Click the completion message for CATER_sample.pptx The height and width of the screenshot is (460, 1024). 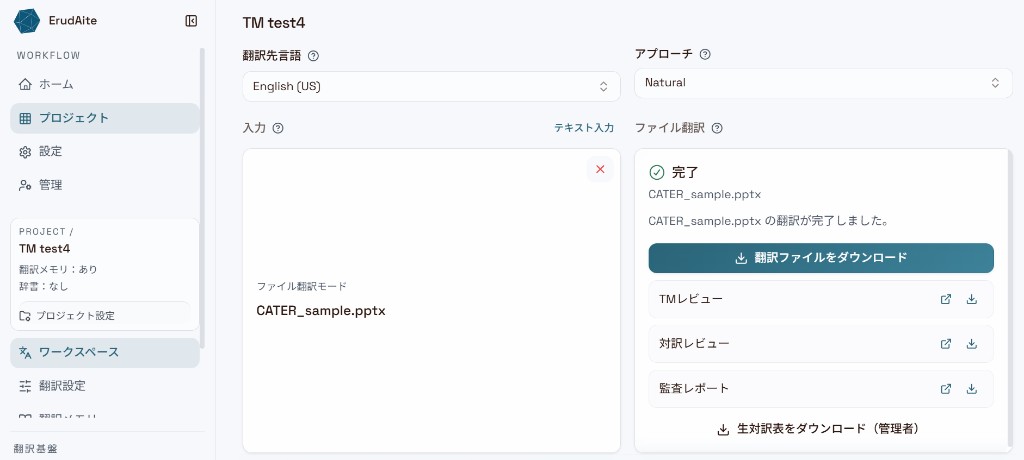(x=767, y=221)
